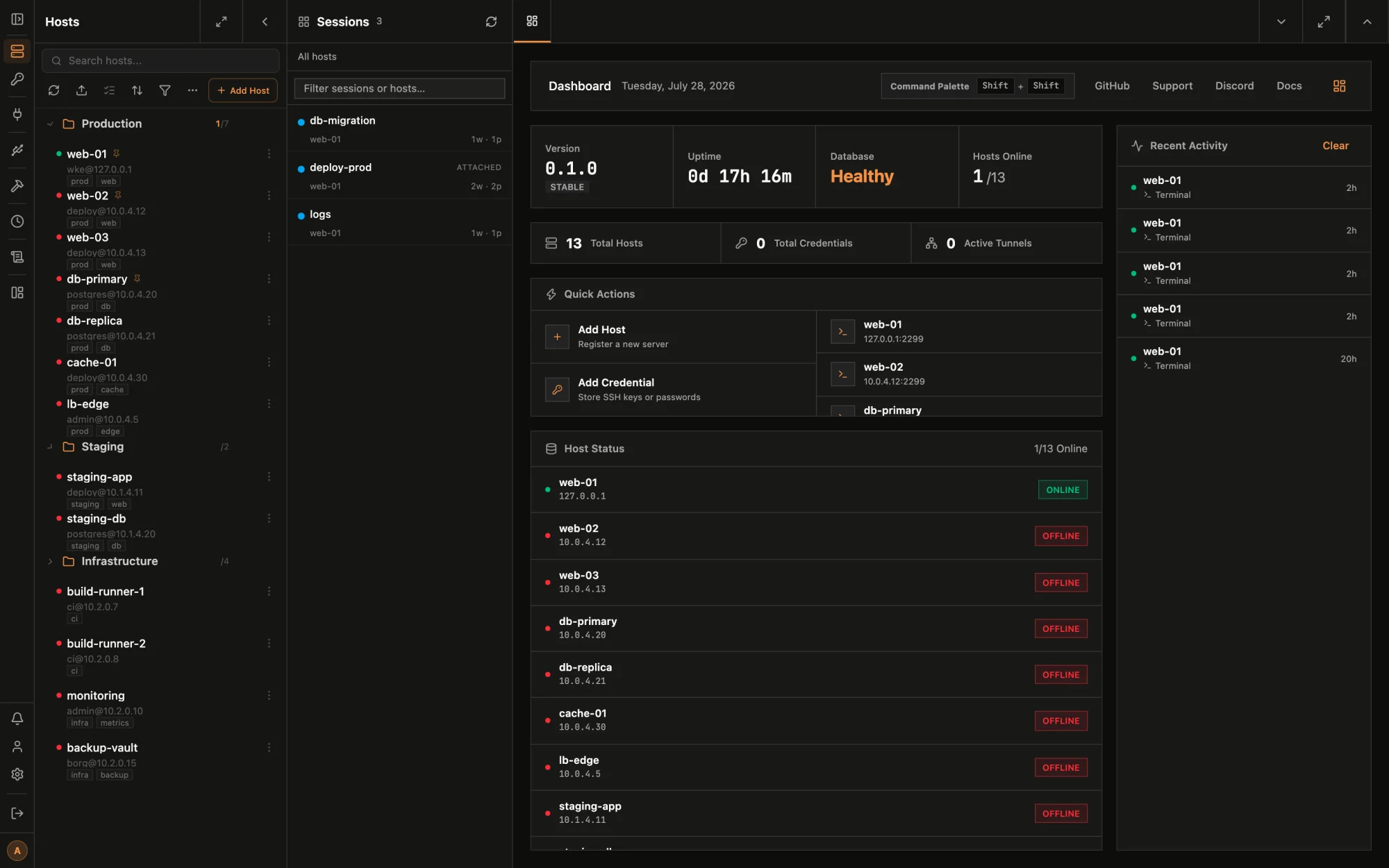This screenshot has width=1389, height=868.
Task: Select build-runner-1 host in tree
Action: click(106, 592)
